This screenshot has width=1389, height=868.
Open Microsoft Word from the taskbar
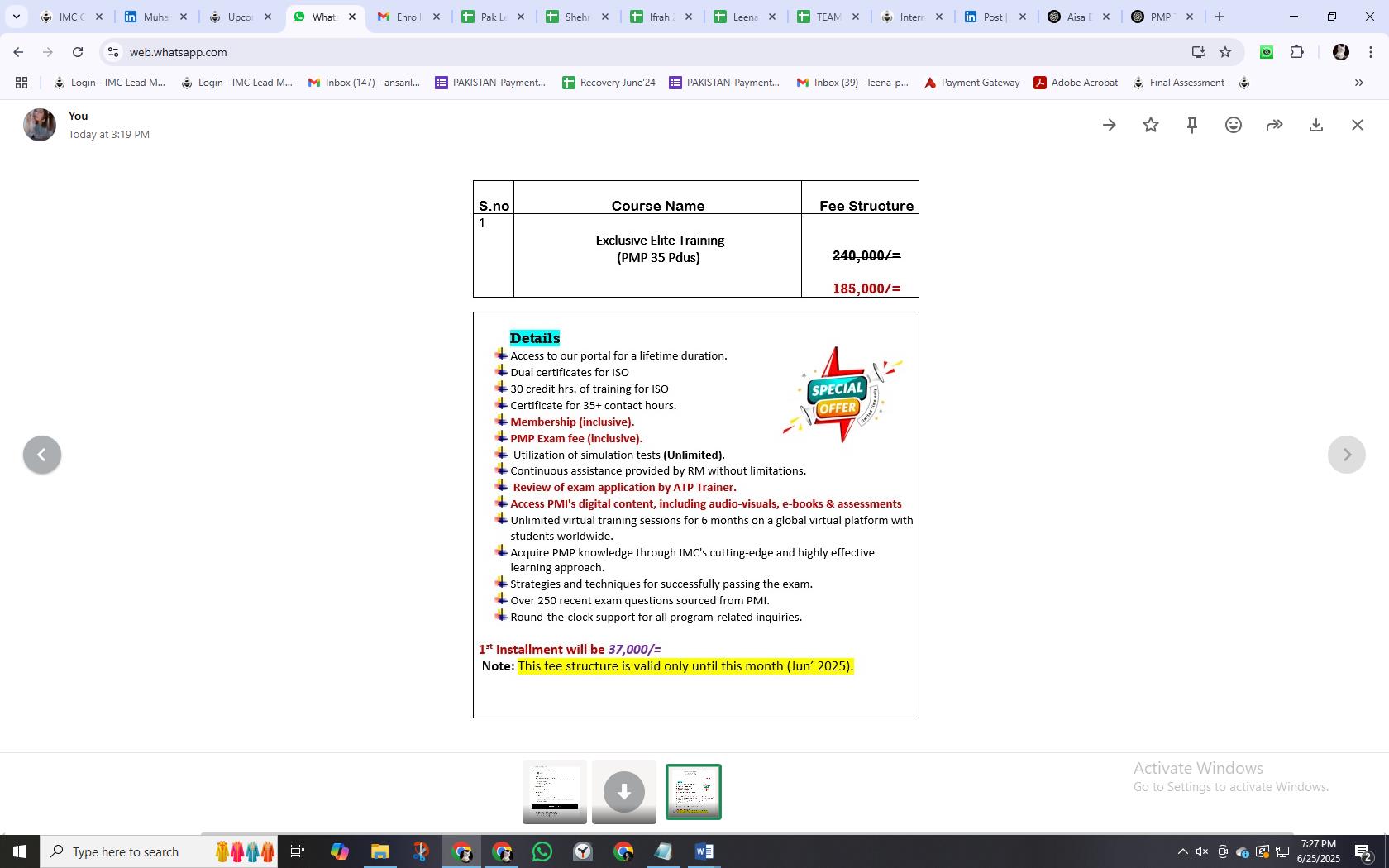[704, 851]
